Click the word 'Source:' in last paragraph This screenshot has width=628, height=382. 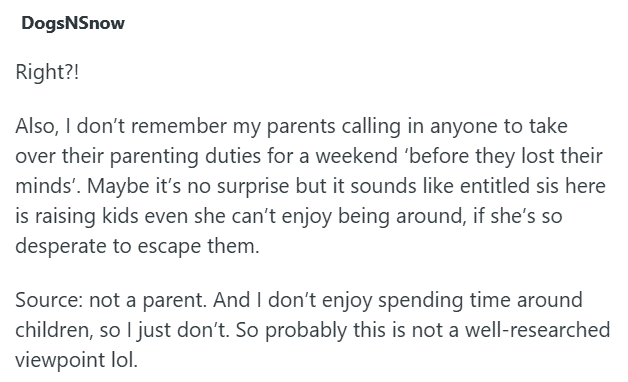[49, 300]
